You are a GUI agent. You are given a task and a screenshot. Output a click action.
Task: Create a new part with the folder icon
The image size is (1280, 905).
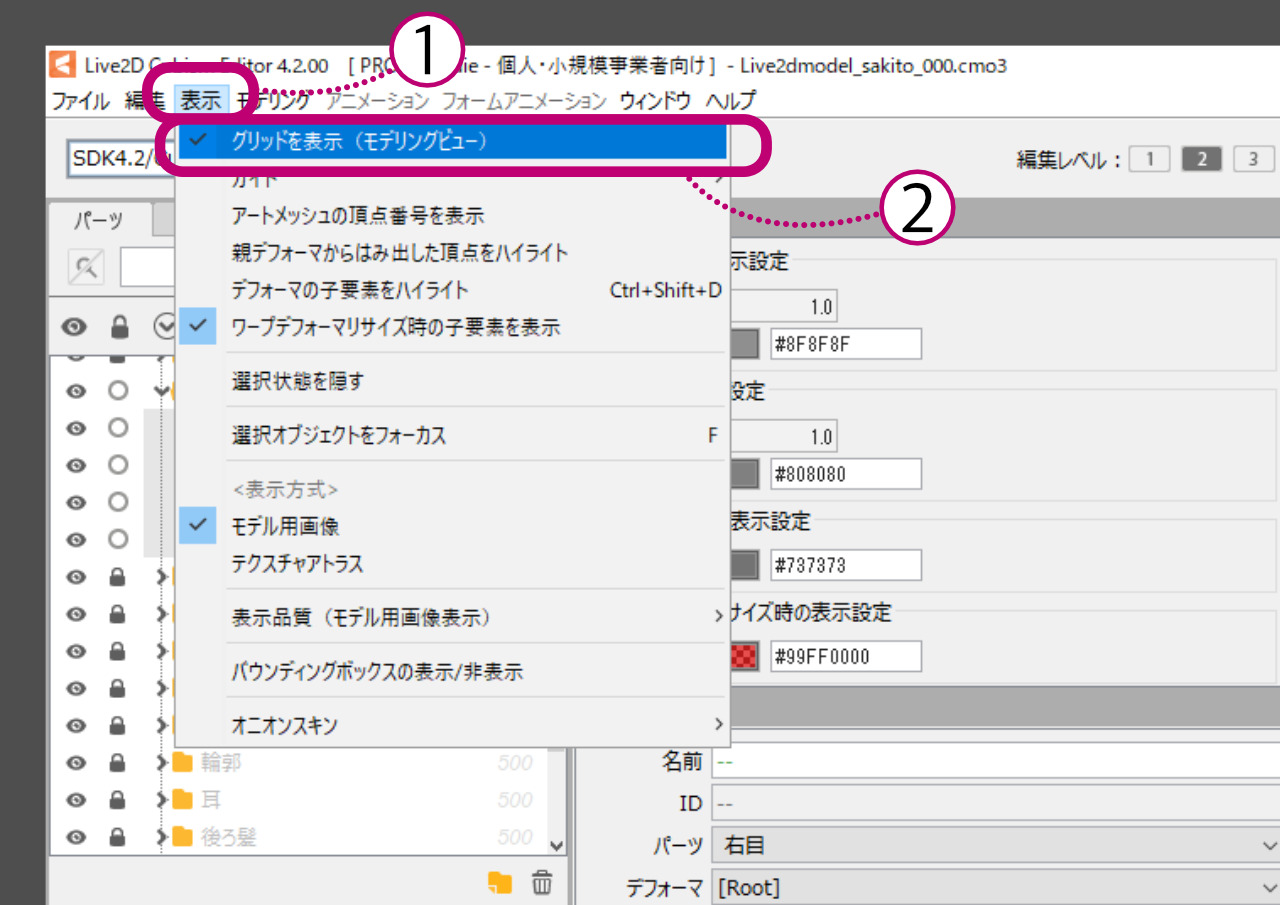pyautogui.click(x=500, y=881)
